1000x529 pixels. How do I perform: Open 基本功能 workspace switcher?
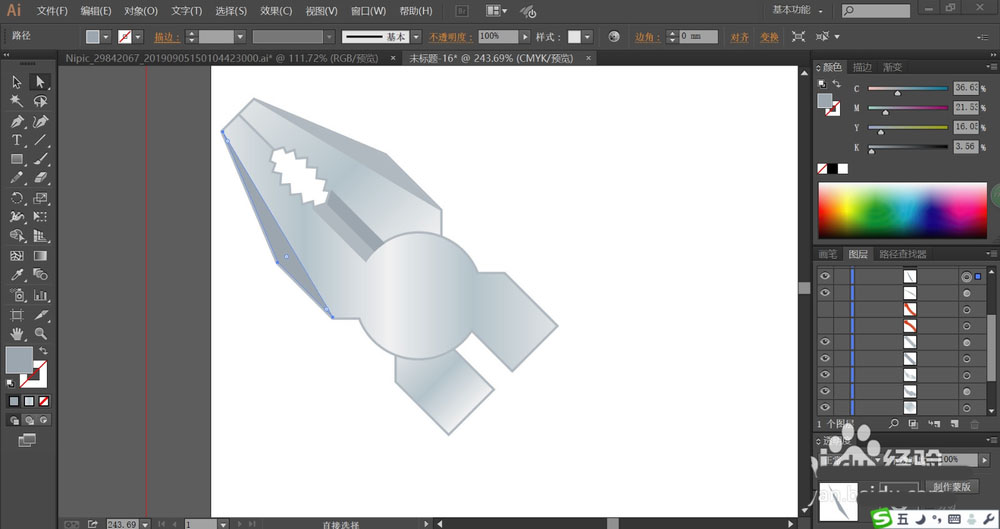point(797,10)
